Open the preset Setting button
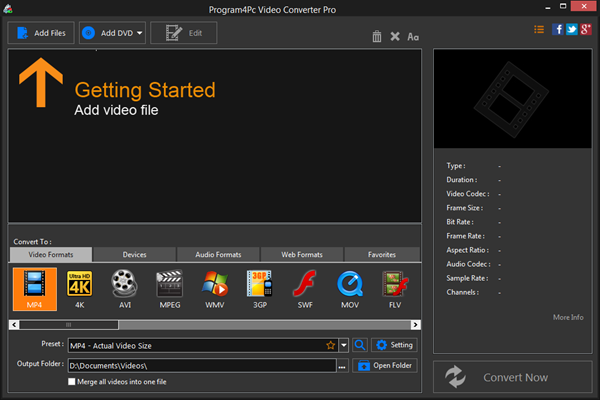The width and height of the screenshot is (600, 400). coord(394,345)
